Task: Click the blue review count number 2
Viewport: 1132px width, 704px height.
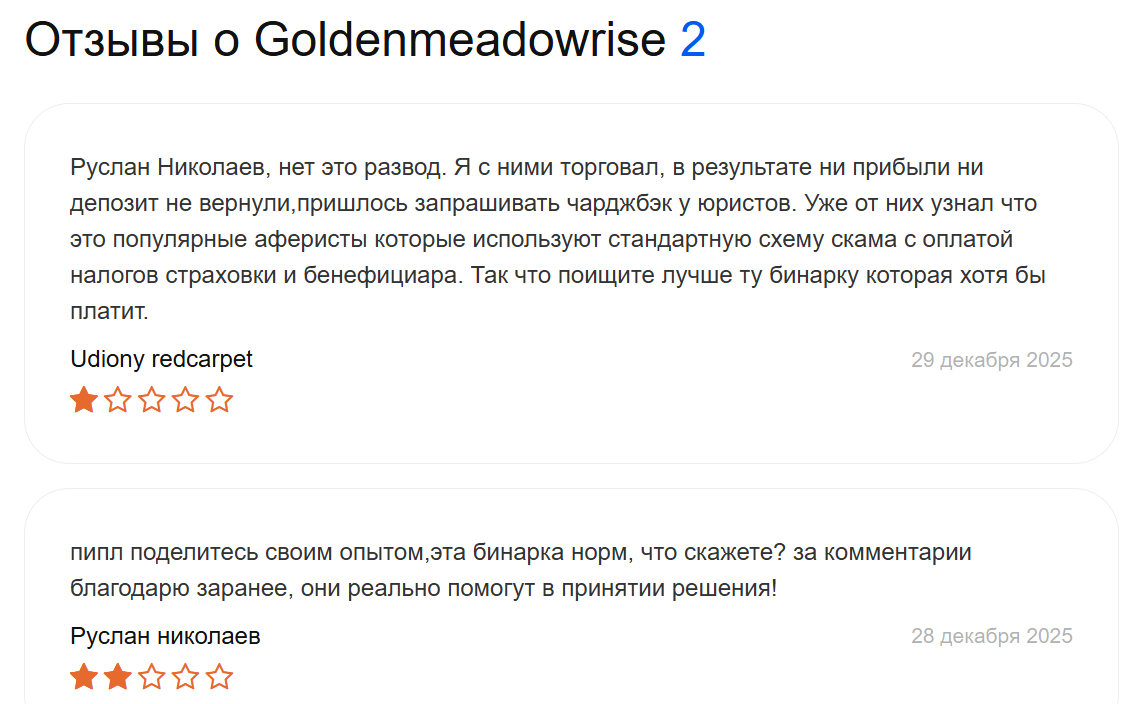Action: (693, 40)
